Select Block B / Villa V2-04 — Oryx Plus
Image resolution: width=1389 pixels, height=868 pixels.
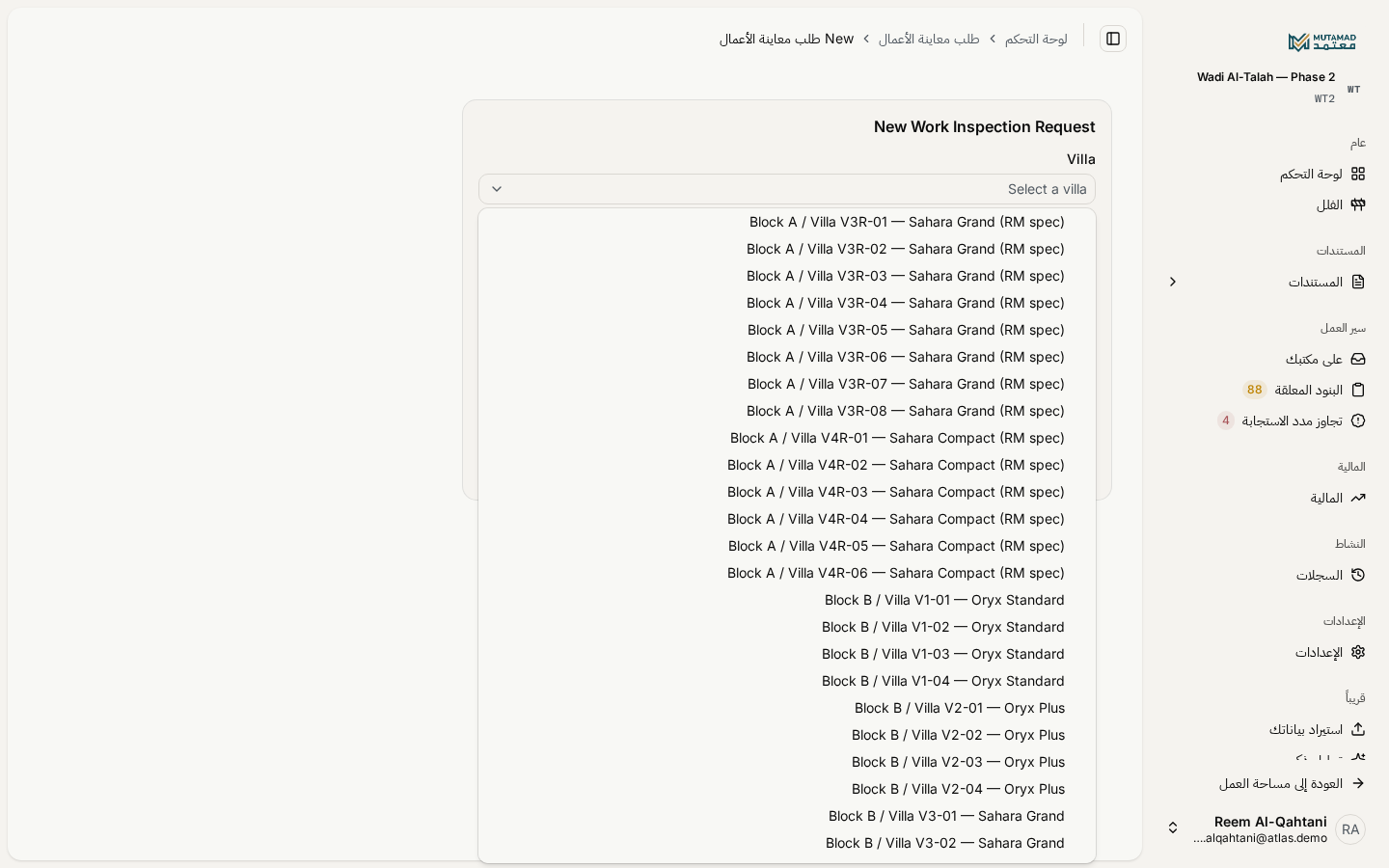pos(787,789)
